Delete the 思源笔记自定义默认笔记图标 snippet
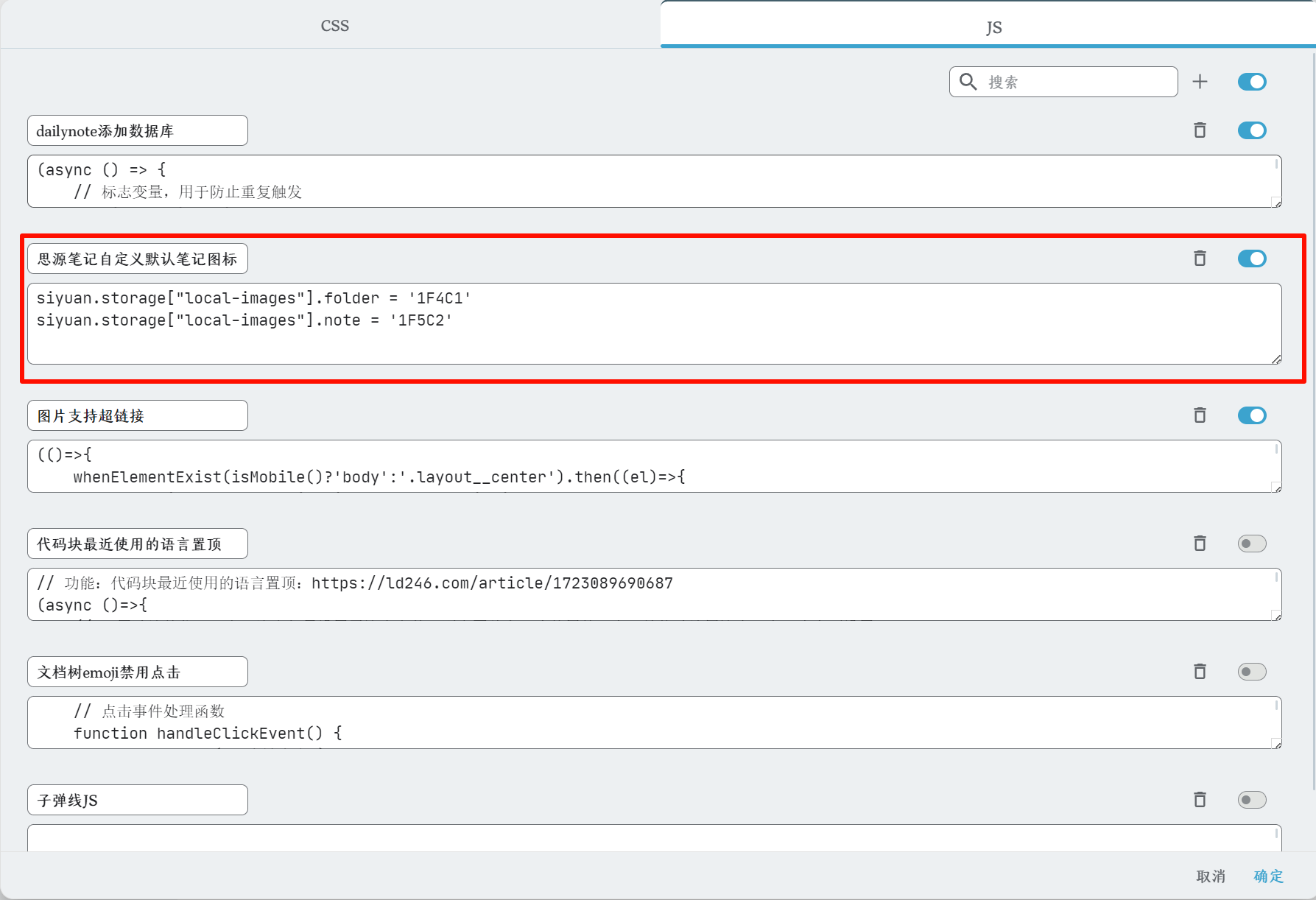Screen dimensions: 1316x900 [1200, 259]
